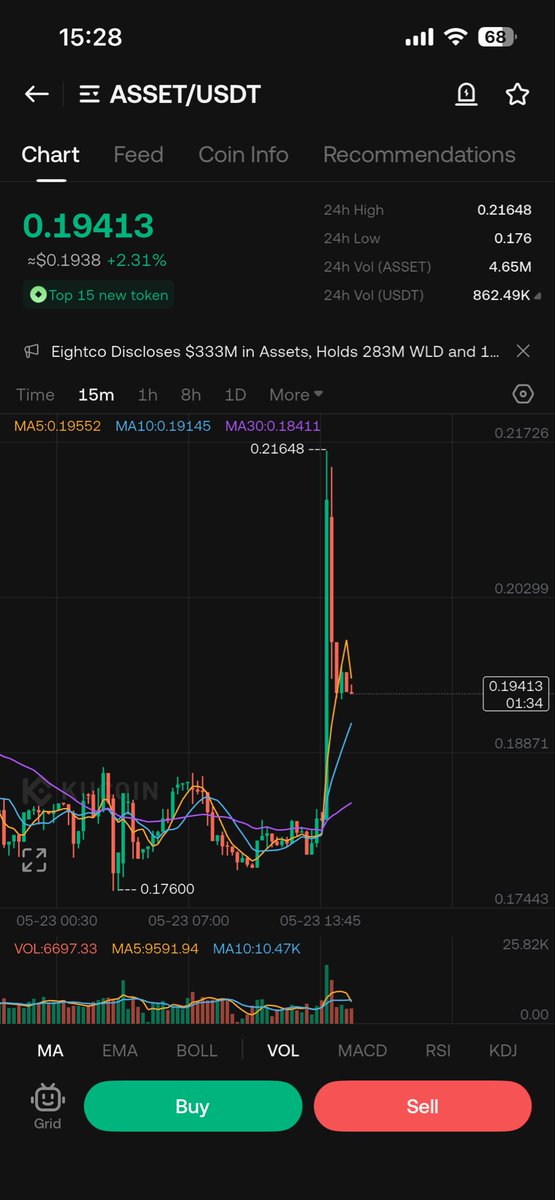Tap the cellular signal bars icon
Screen dimensions: 555x1200
420,38
